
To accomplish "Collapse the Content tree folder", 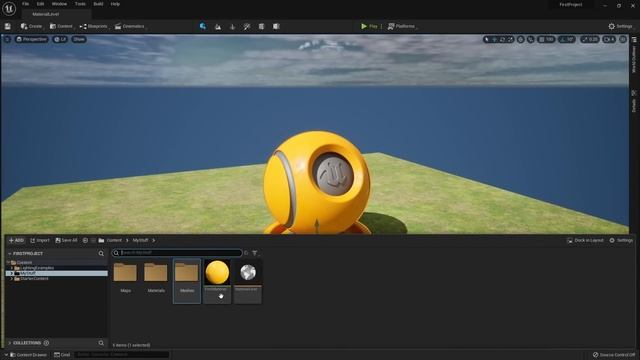I will click(x=9, y=262).
